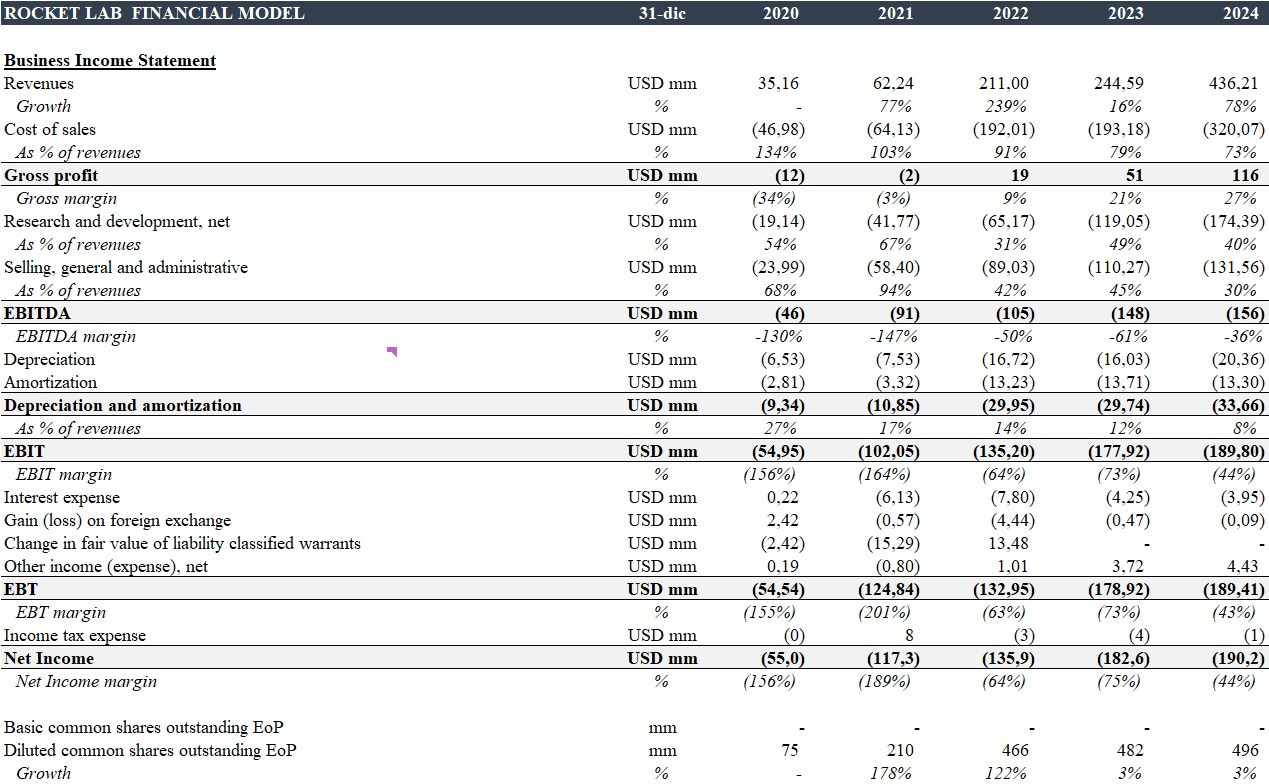Viewport: 1269px width, 784px height.
Task: Select the 2020 column header
Action: [x=781, y=13]
